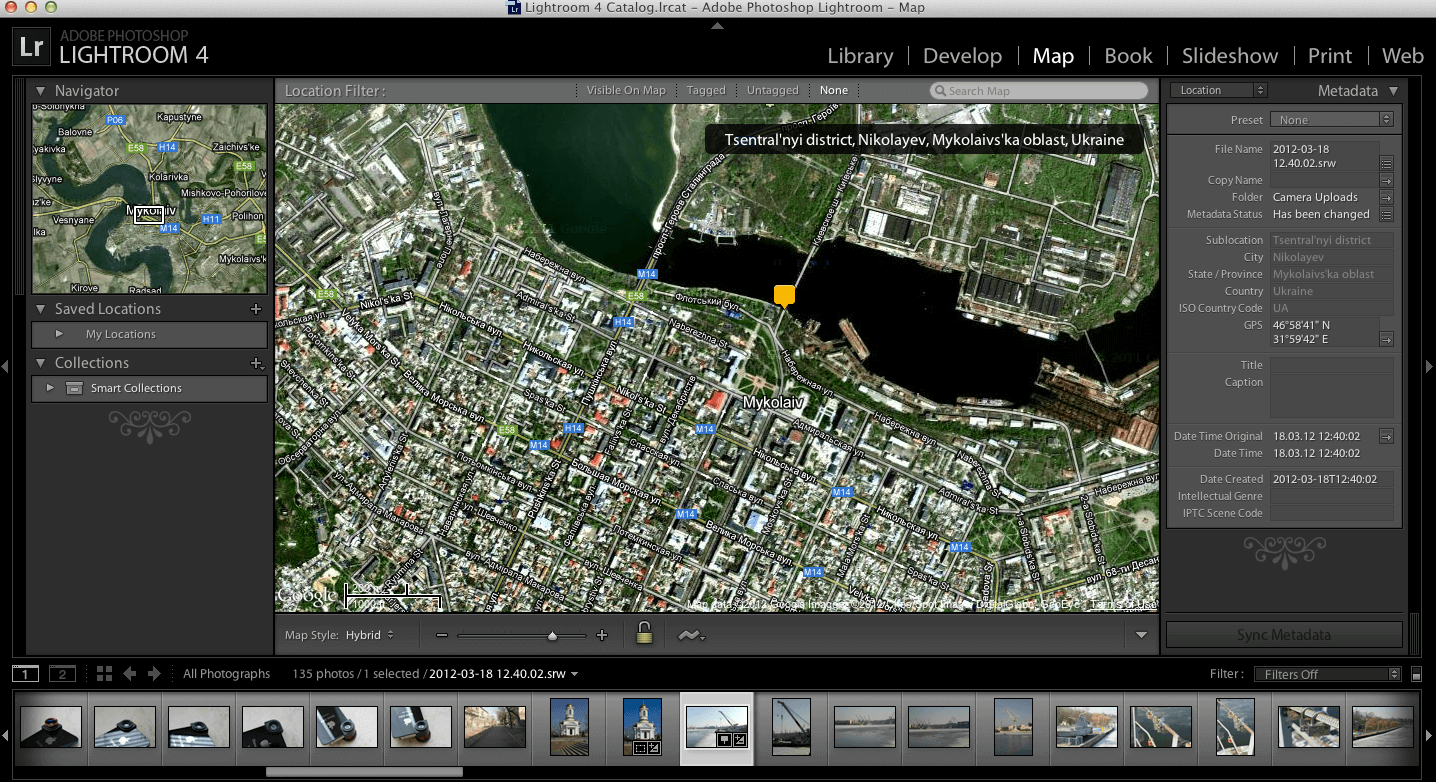1436x782 pixels.
Task: Click the zoom out minus icon
Action: 442,635
